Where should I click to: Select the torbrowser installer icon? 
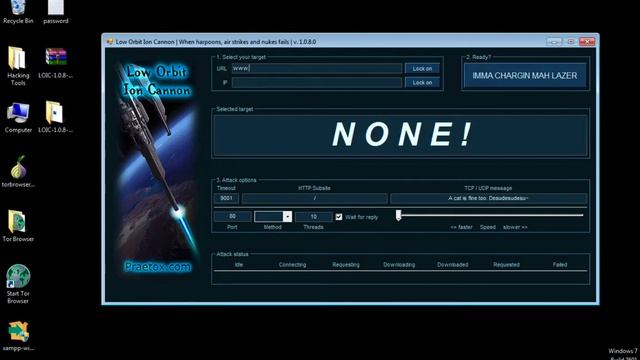coord(18,171)
